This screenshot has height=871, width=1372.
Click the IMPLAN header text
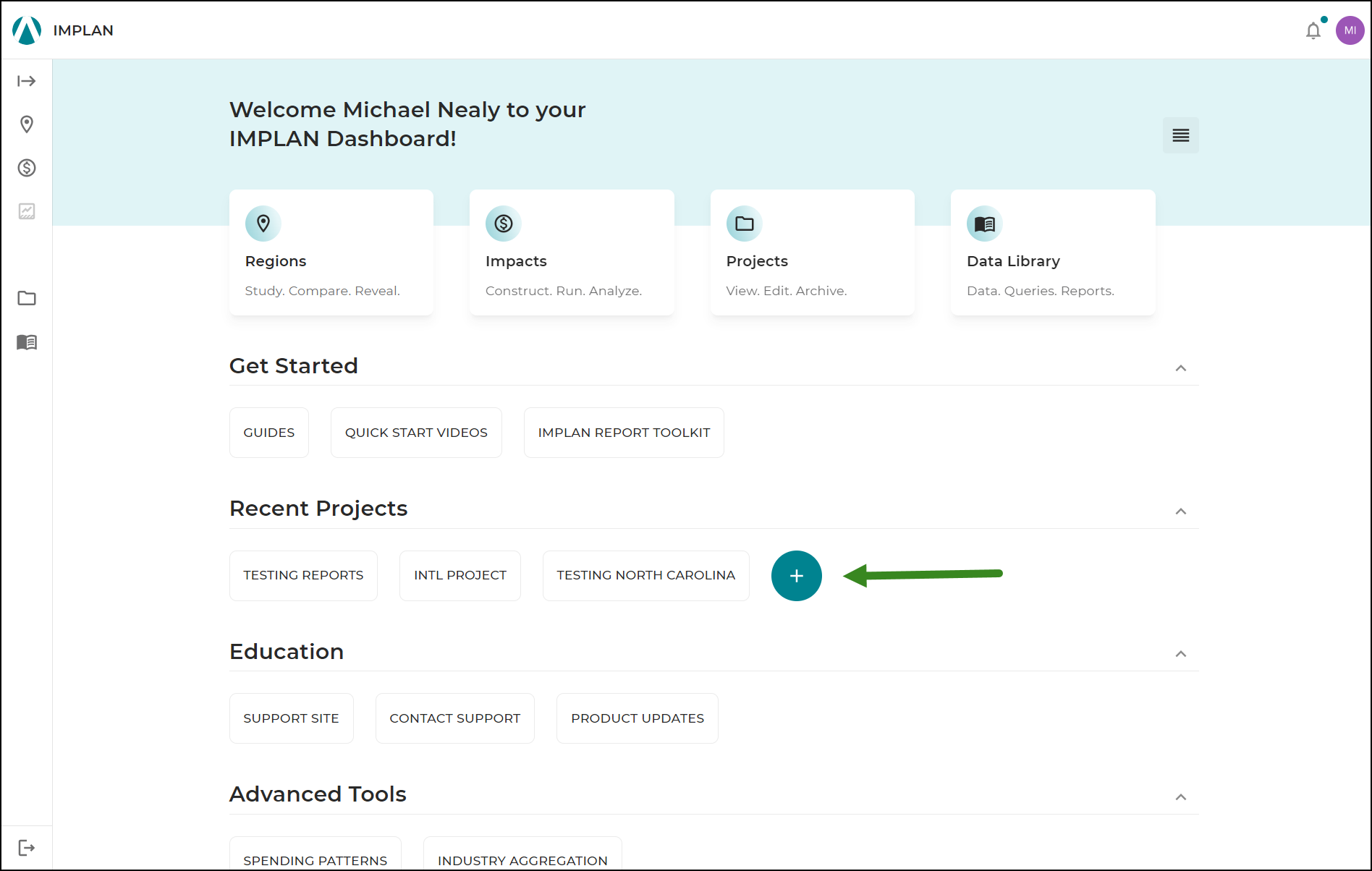[83, 30]
